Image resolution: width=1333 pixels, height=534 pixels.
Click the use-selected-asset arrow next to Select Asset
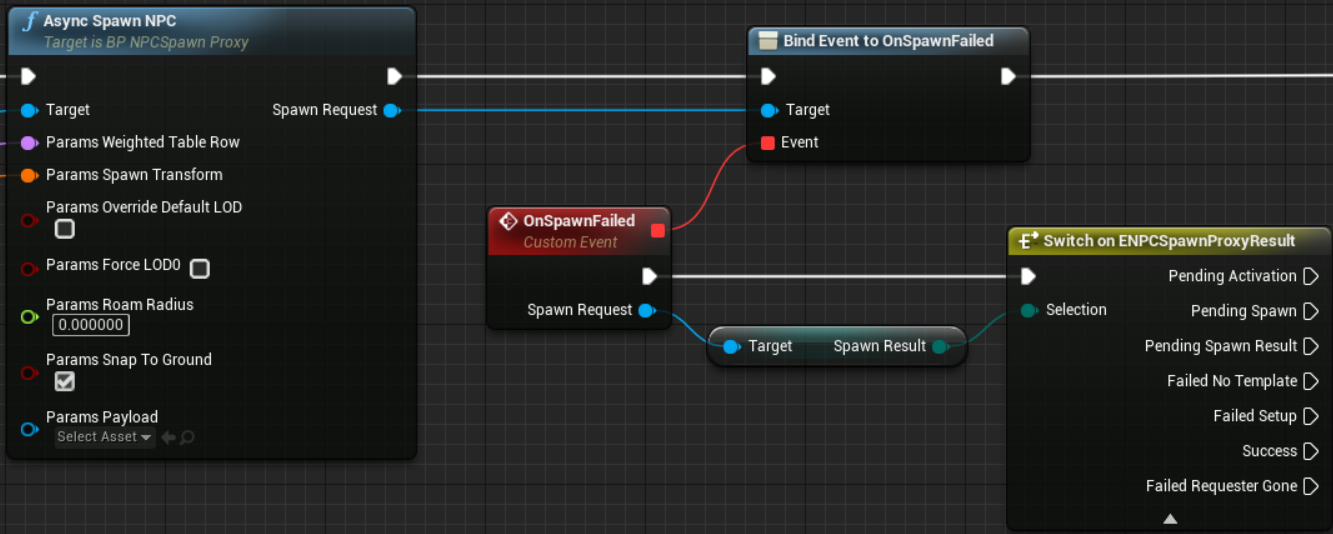point(168,437)
